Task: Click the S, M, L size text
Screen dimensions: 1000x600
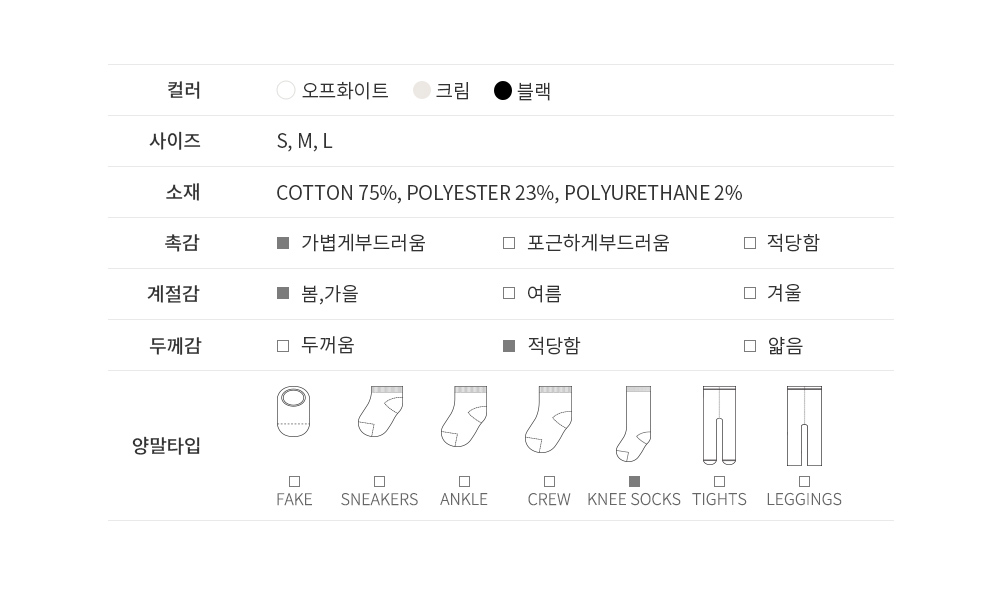Action: pos(304,141)
